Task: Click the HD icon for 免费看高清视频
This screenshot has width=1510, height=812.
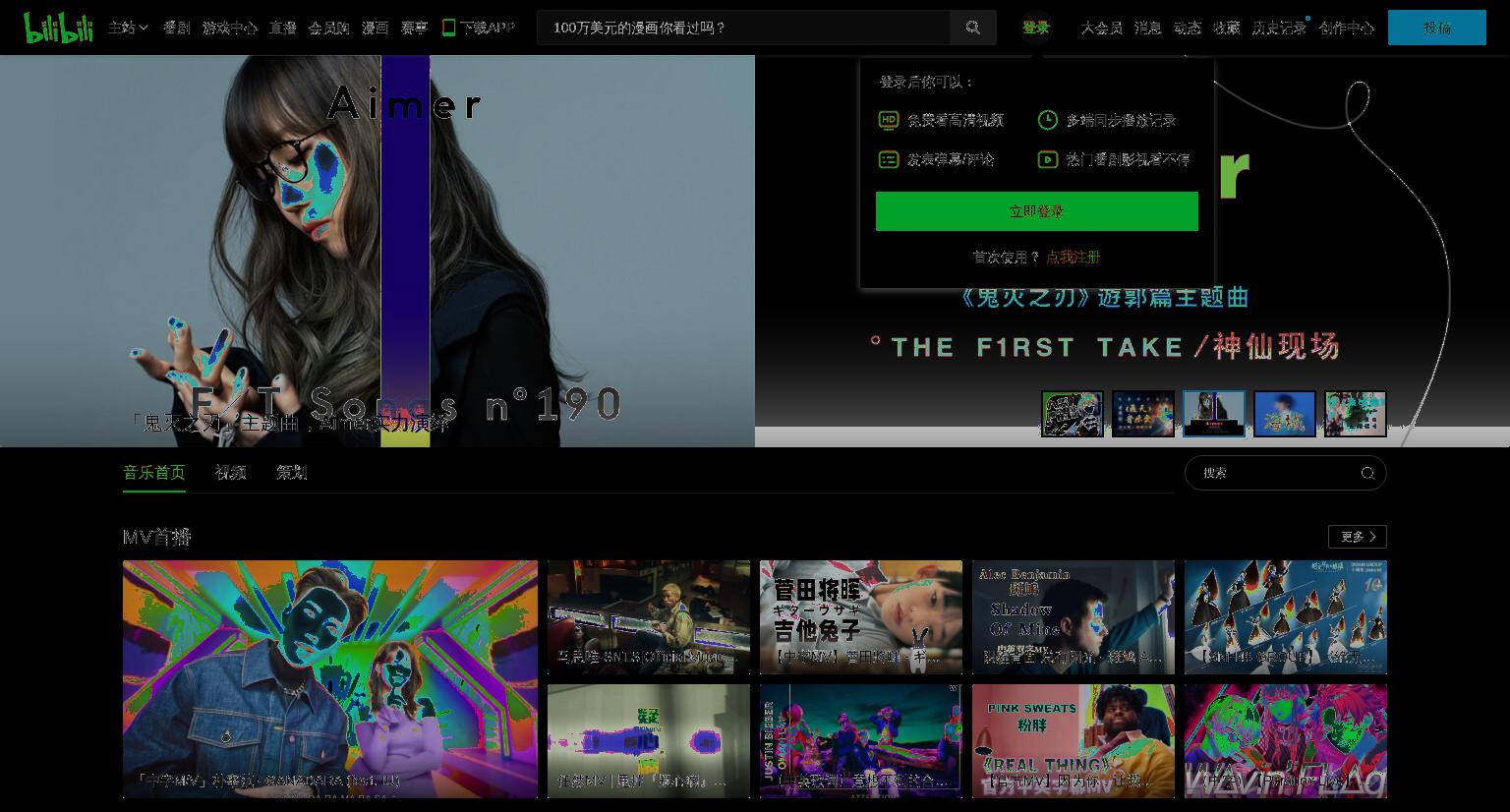Action: (888, 120)
